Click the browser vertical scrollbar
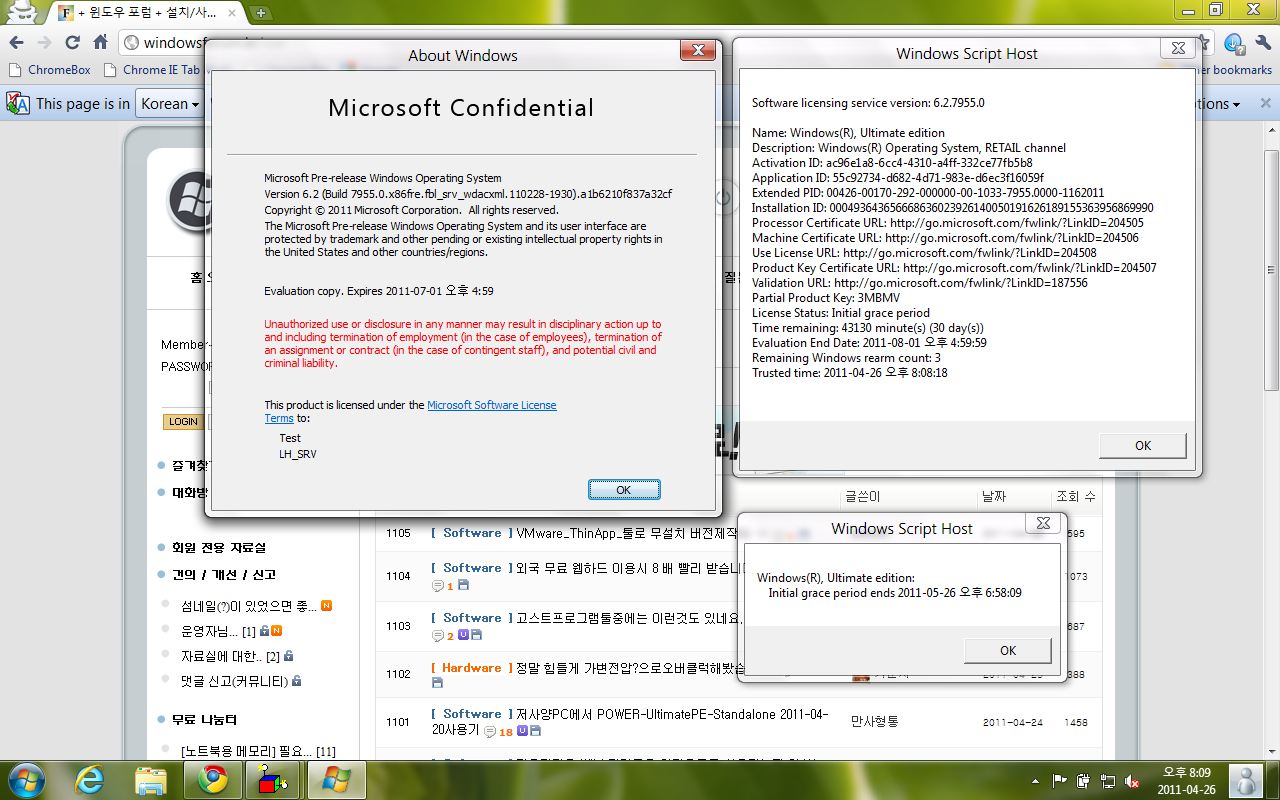The height and width of the screenshot is (800, 1280). 1272,270
